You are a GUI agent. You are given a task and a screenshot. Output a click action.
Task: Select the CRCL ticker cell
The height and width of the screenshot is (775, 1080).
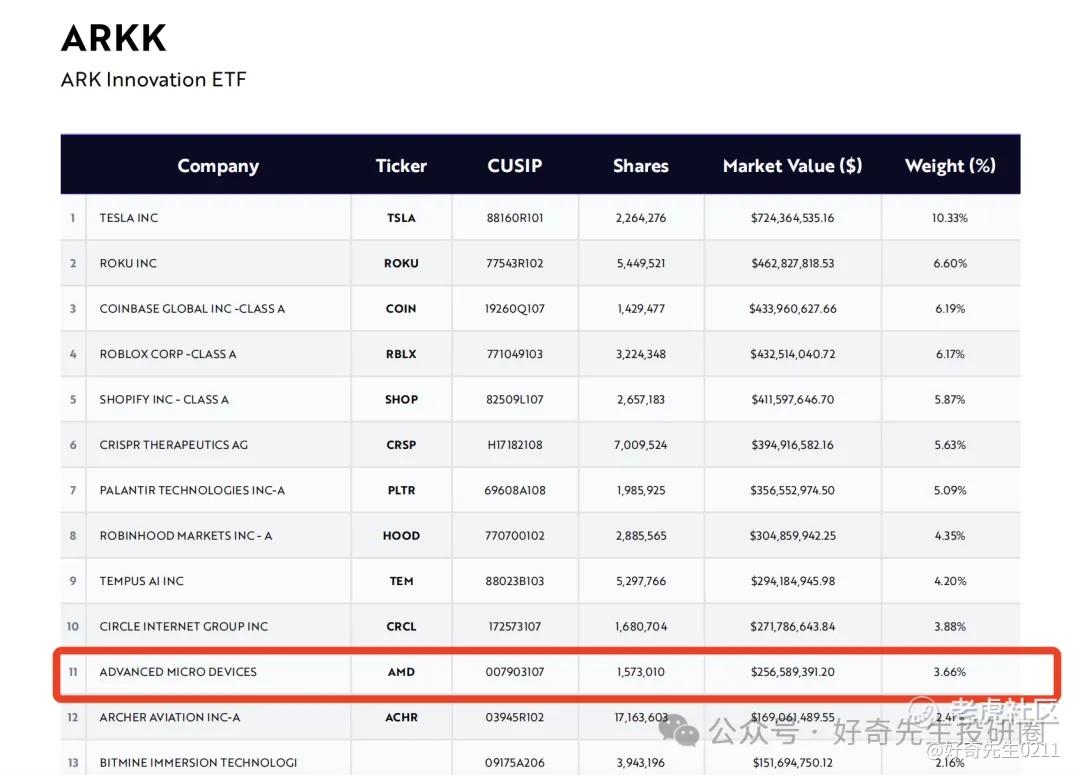[401, 627]
